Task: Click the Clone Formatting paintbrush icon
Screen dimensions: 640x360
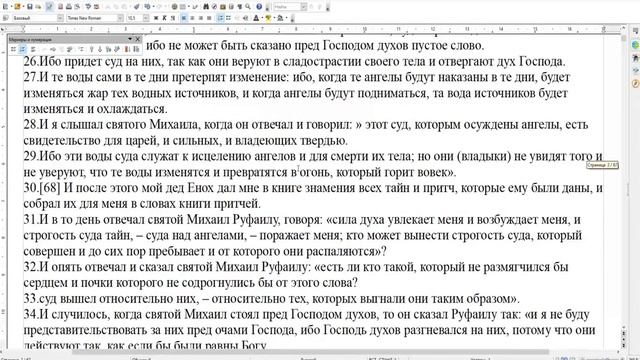Action: click(x=137, y=7)
